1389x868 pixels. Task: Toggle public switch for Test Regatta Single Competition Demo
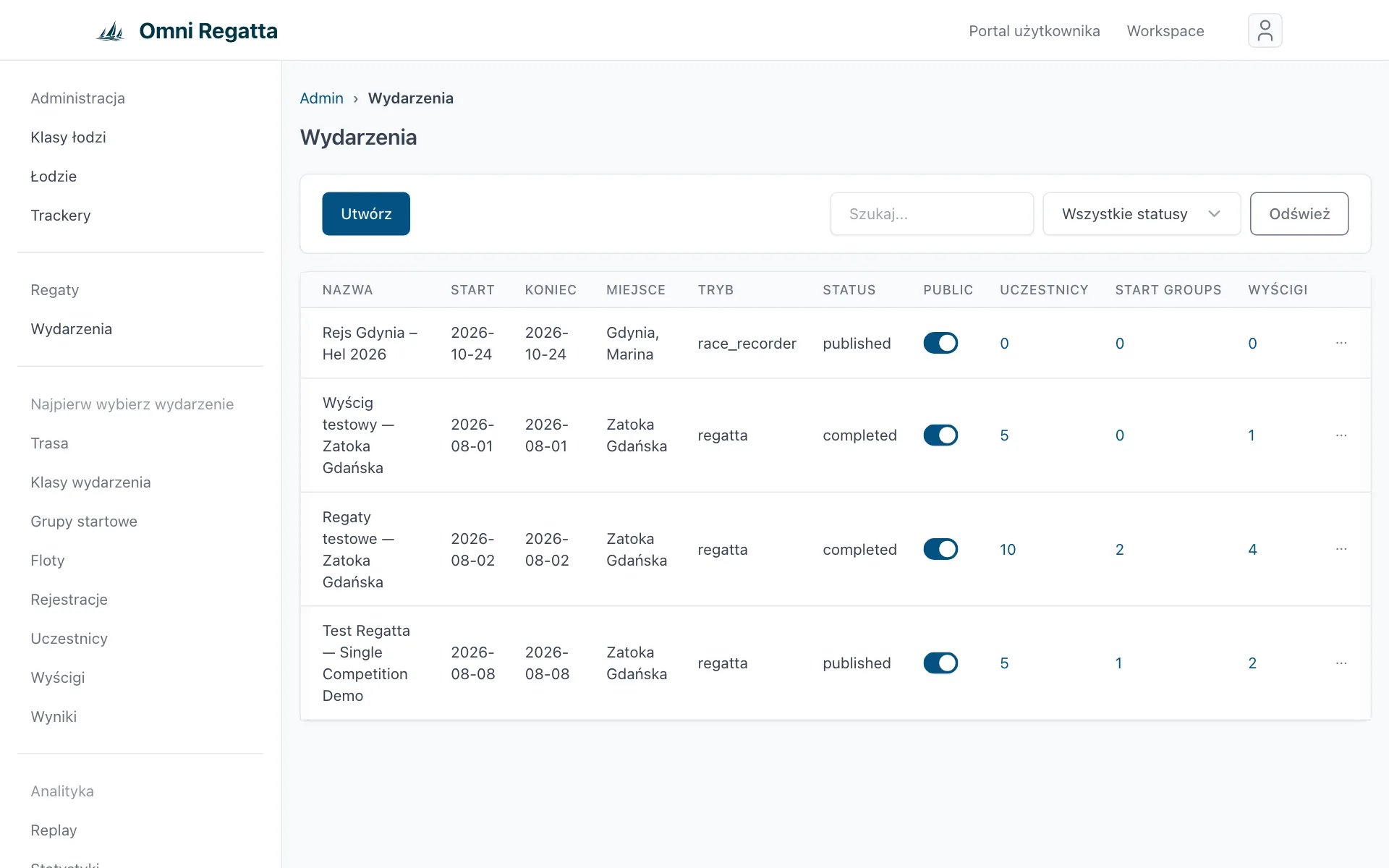pos(940,663)
